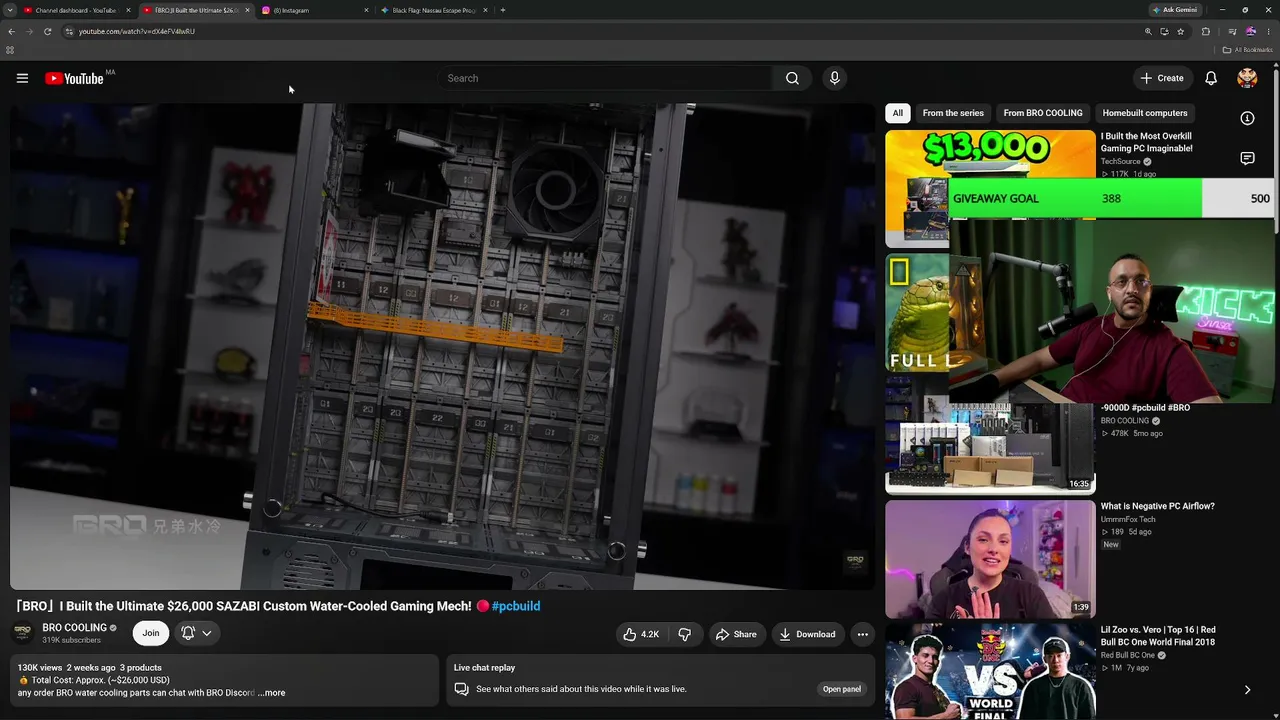Open 'Lil Zoo vs. Vero' video title

click(1158, 636)
